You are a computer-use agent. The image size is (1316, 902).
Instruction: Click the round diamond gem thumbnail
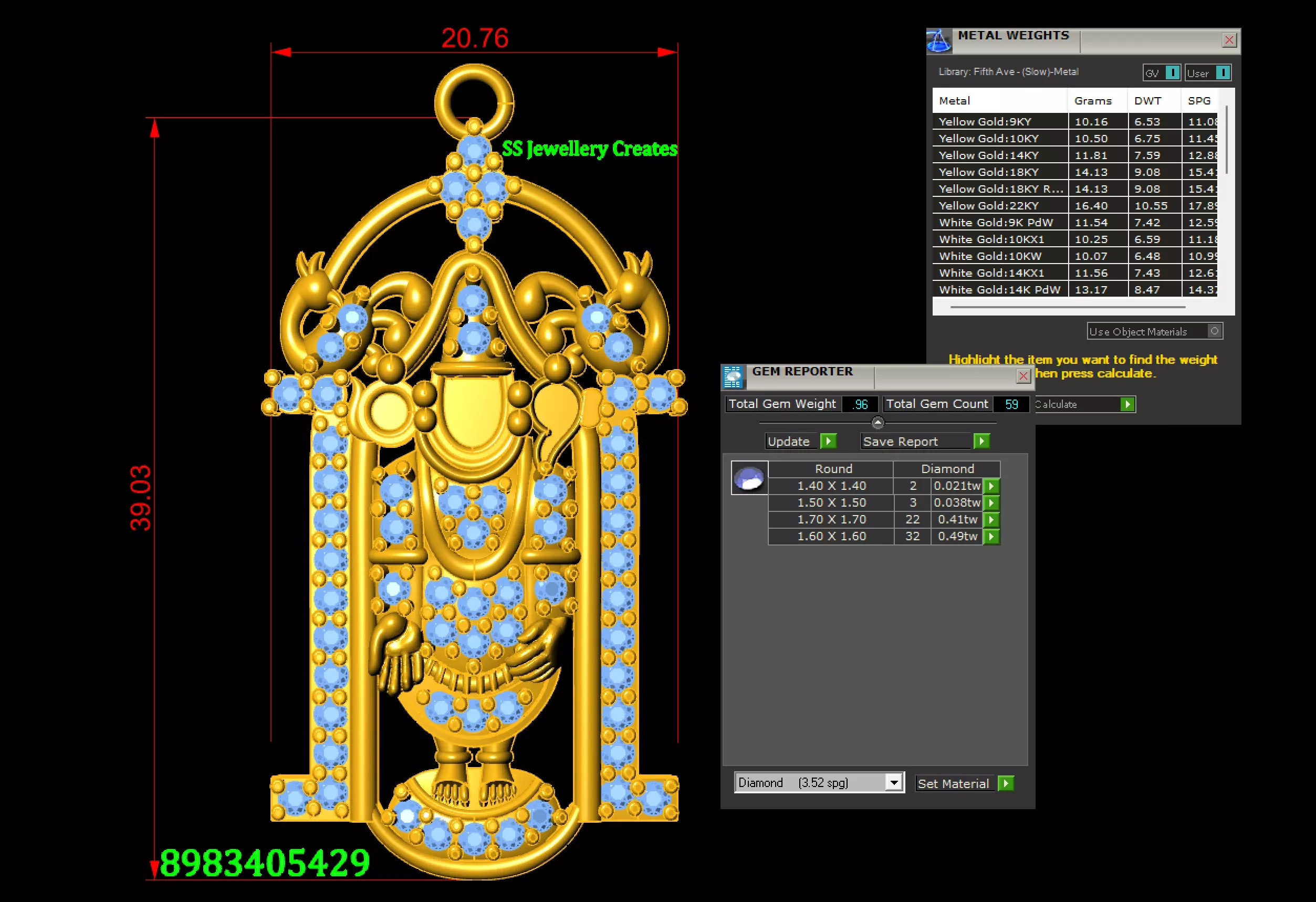point(749,478)
